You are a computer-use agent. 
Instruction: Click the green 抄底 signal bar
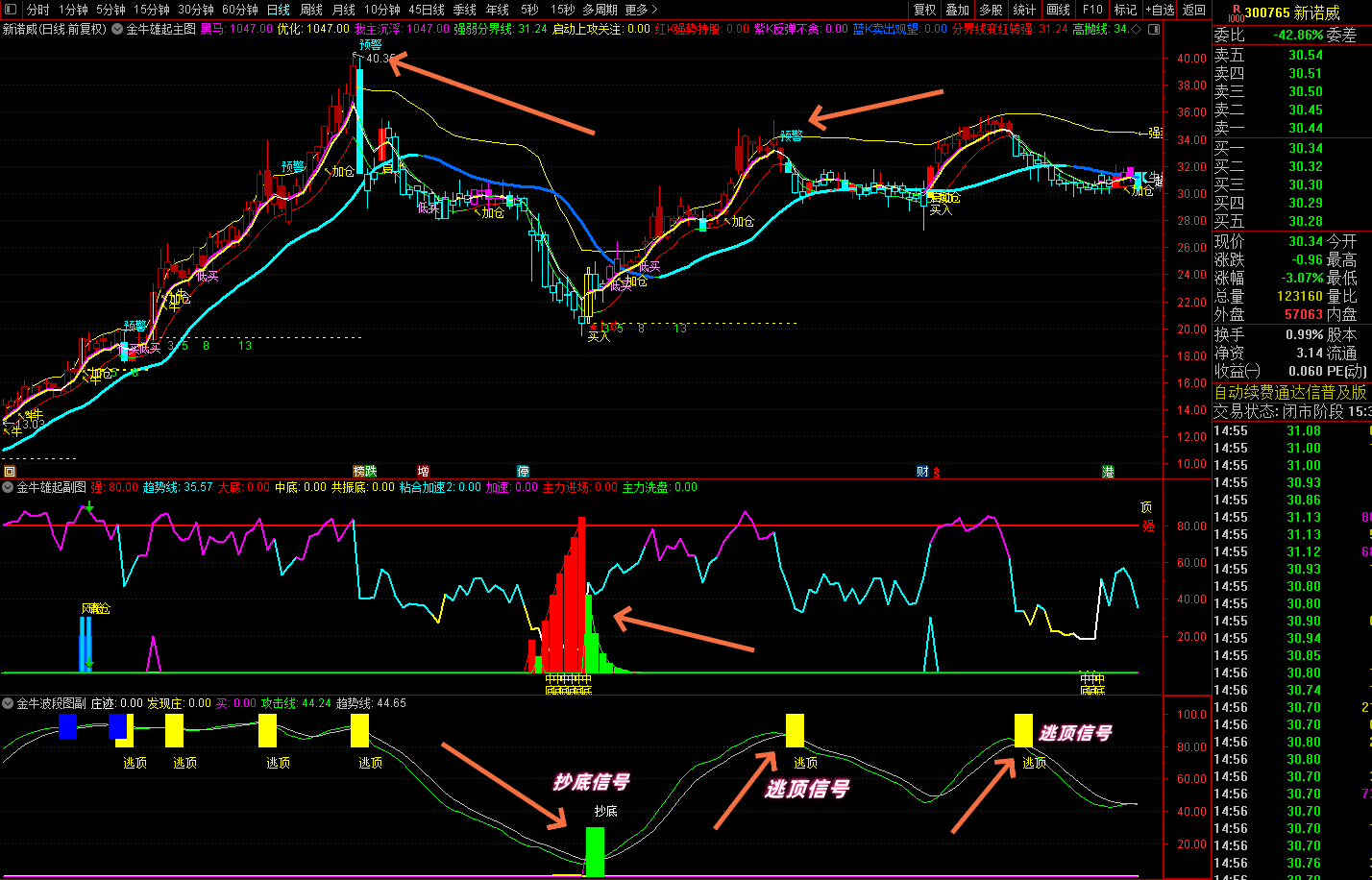pyautogui.click(x=595, y=851)
